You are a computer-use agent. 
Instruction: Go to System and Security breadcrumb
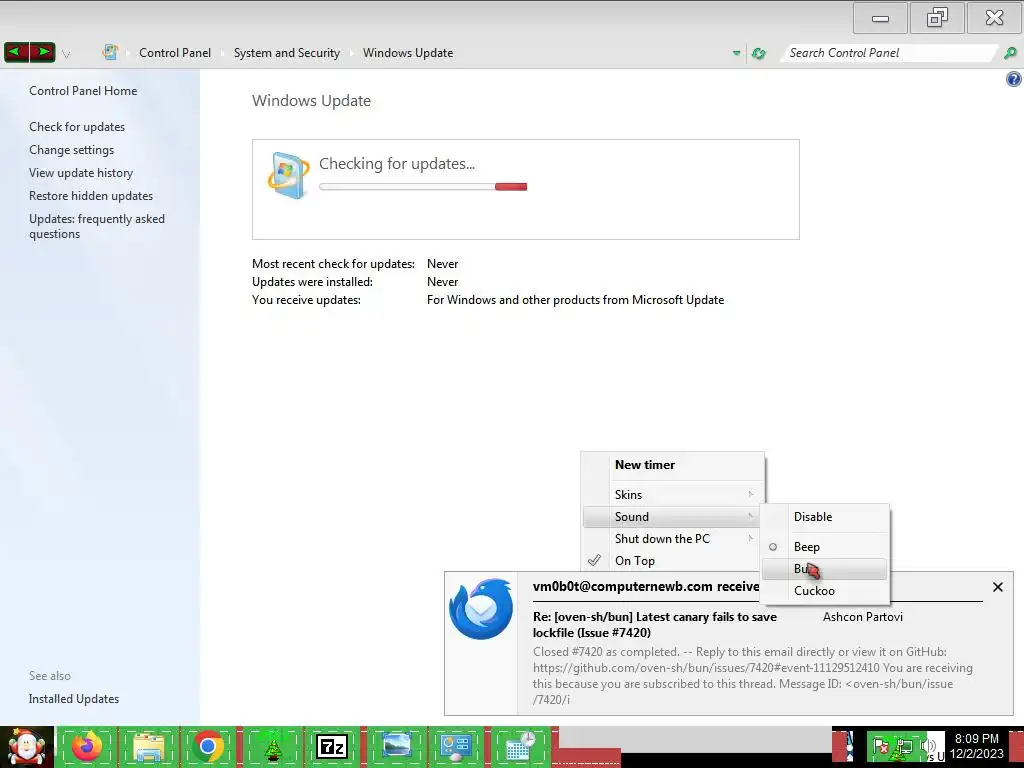point(287,53)
